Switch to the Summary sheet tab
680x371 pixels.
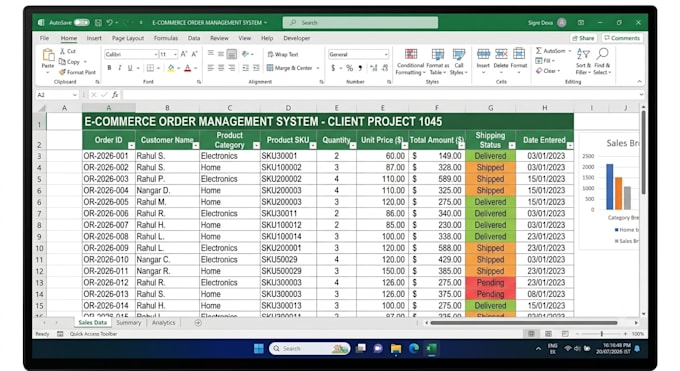129,323
